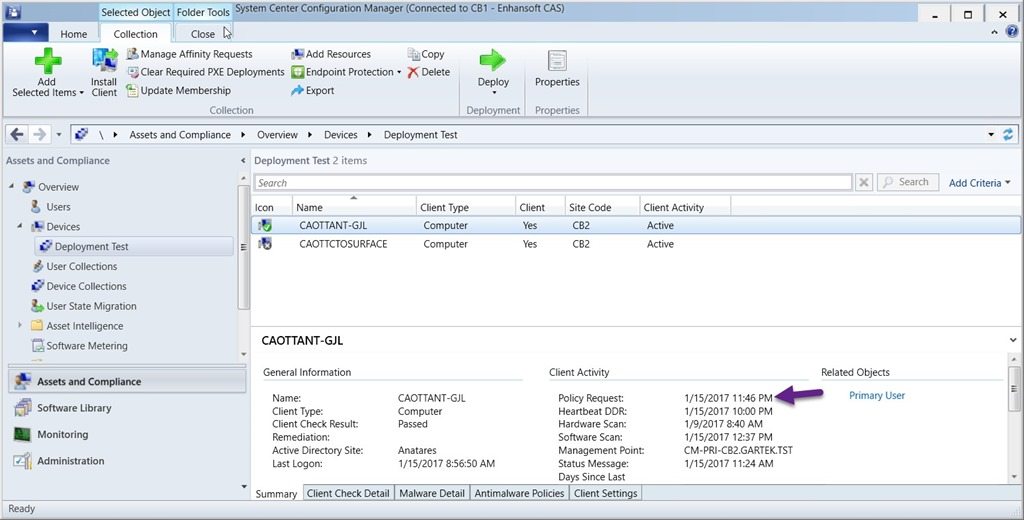Viewport: 1024px width, 520px height.
Task: Click the CAOTTCTOSURFACE device icon
Action: 264,244
